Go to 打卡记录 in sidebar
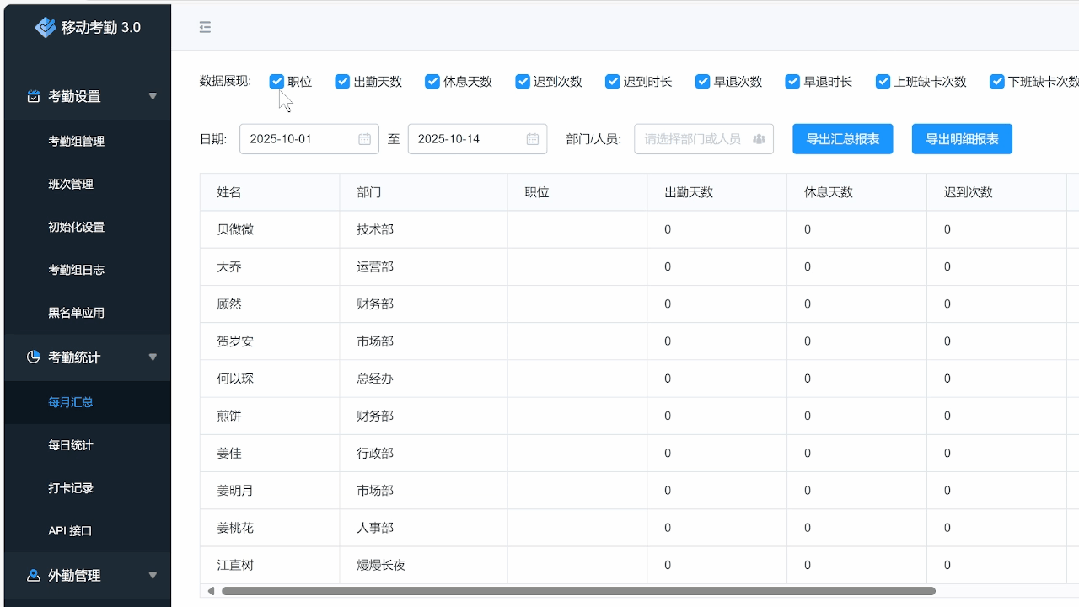The height and width of the screenshot is (607, 1079). [71, 488]
